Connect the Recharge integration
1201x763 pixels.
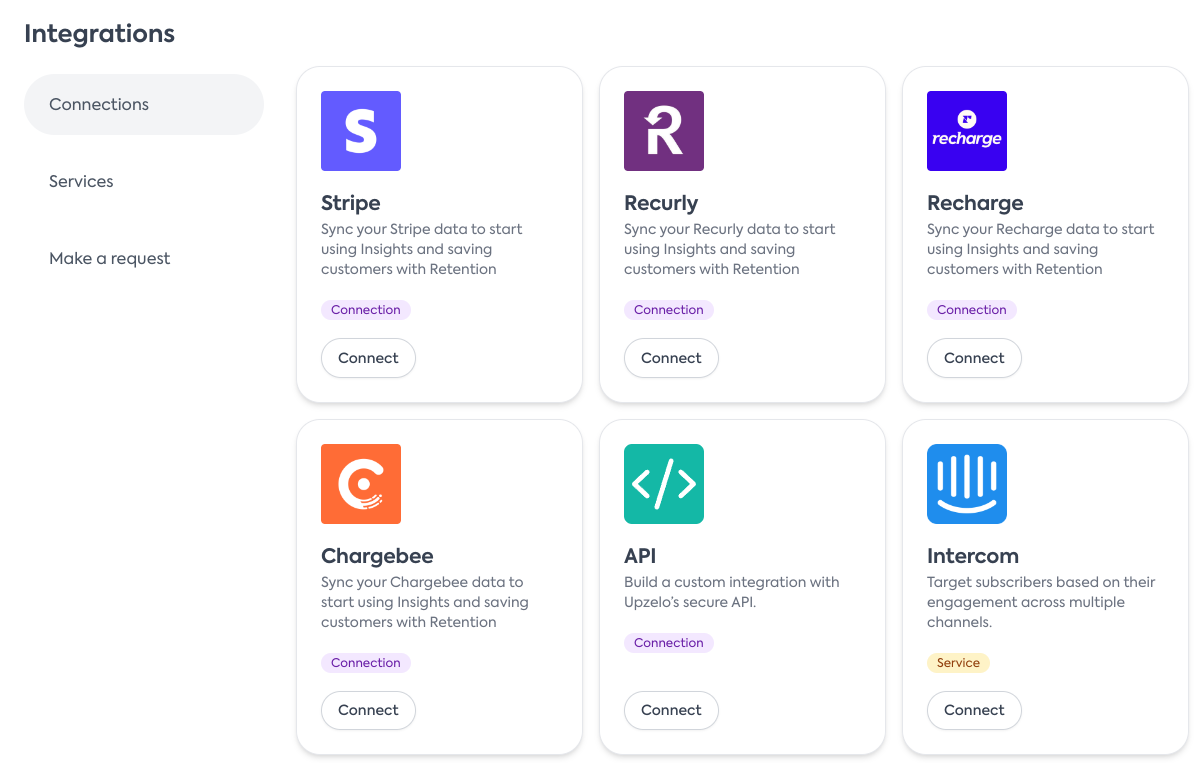974,358
